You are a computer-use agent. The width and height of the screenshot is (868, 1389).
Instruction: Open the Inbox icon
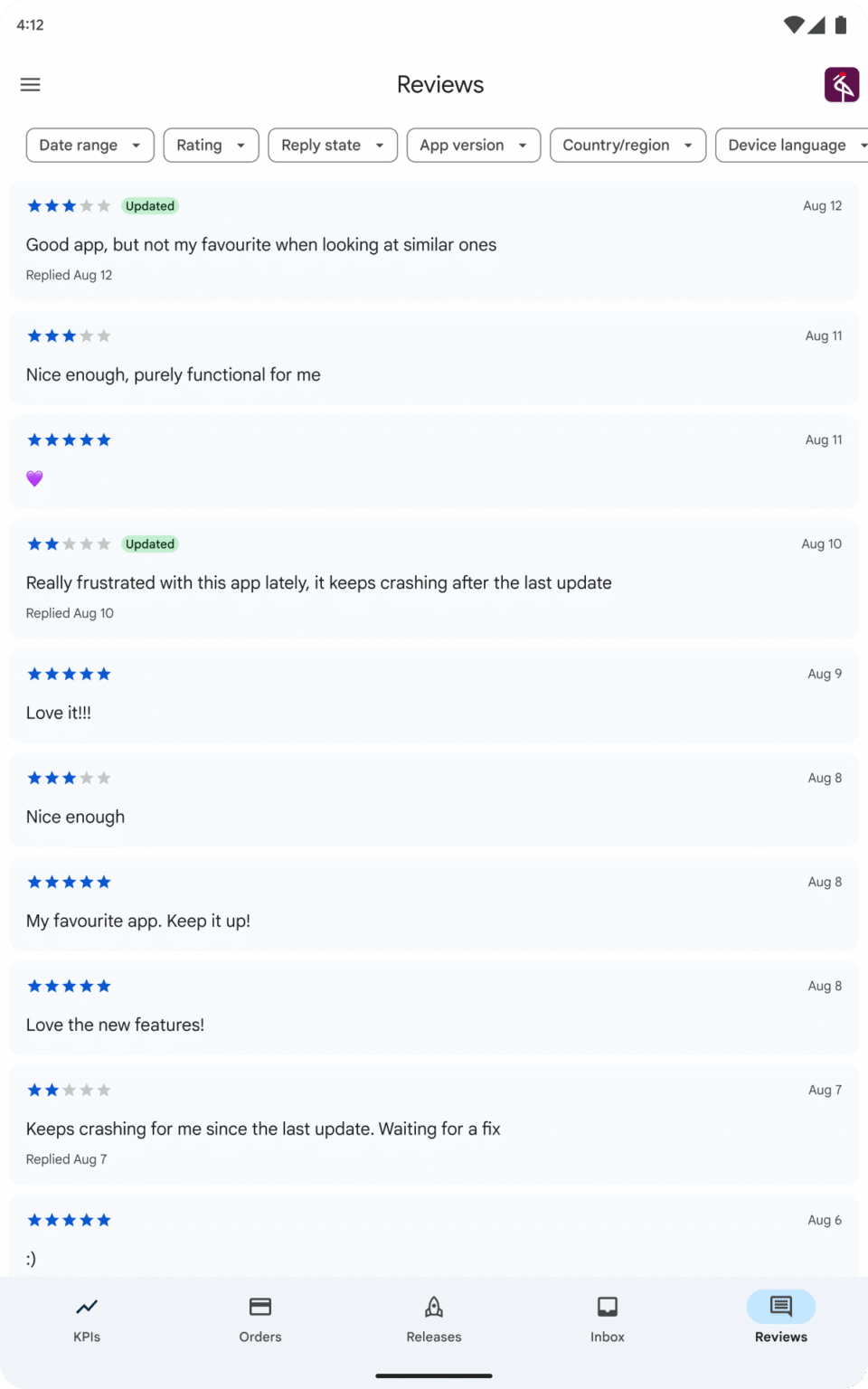point(608,1307)
